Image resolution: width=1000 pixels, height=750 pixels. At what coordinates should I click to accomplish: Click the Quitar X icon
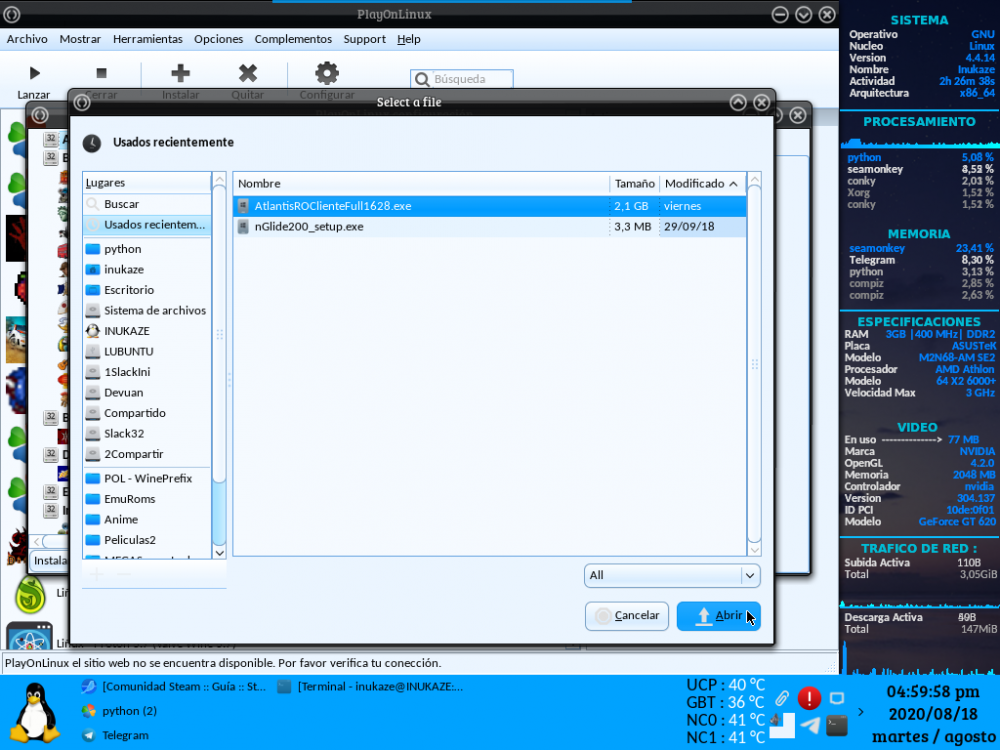pos(247,73)
